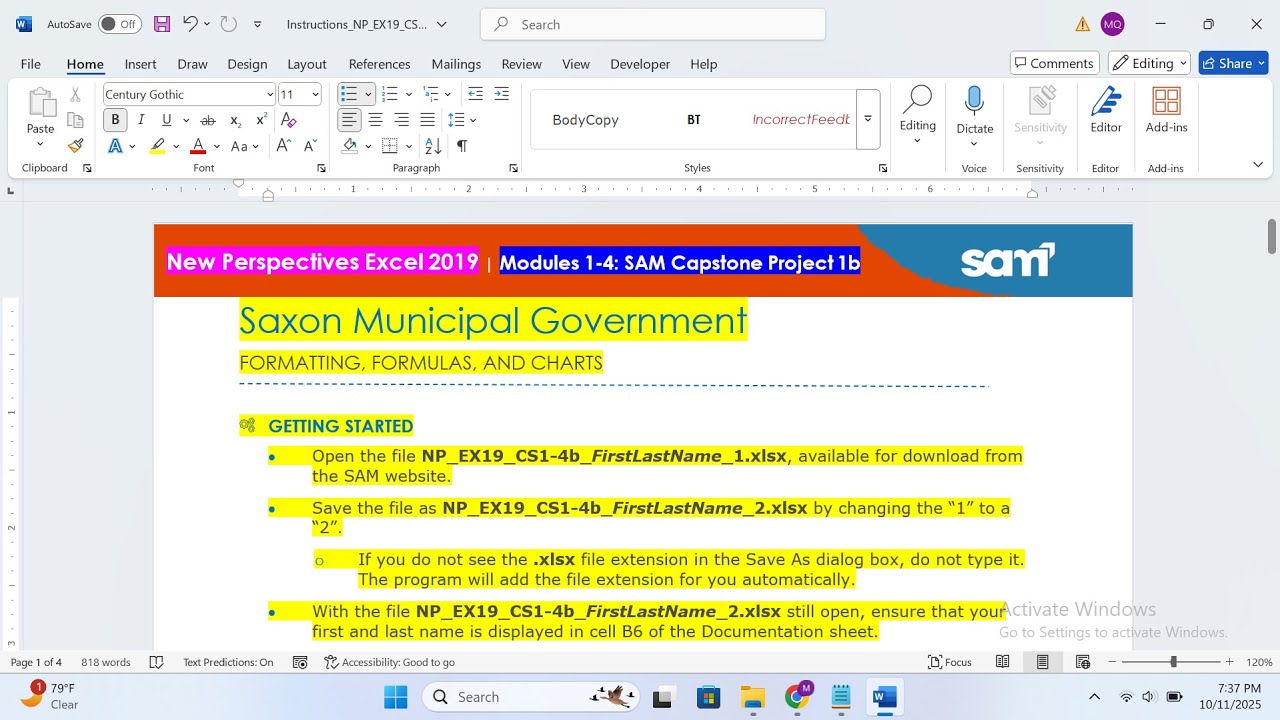
Task: Click the Comments button
Action: [x=1055, y=63]
